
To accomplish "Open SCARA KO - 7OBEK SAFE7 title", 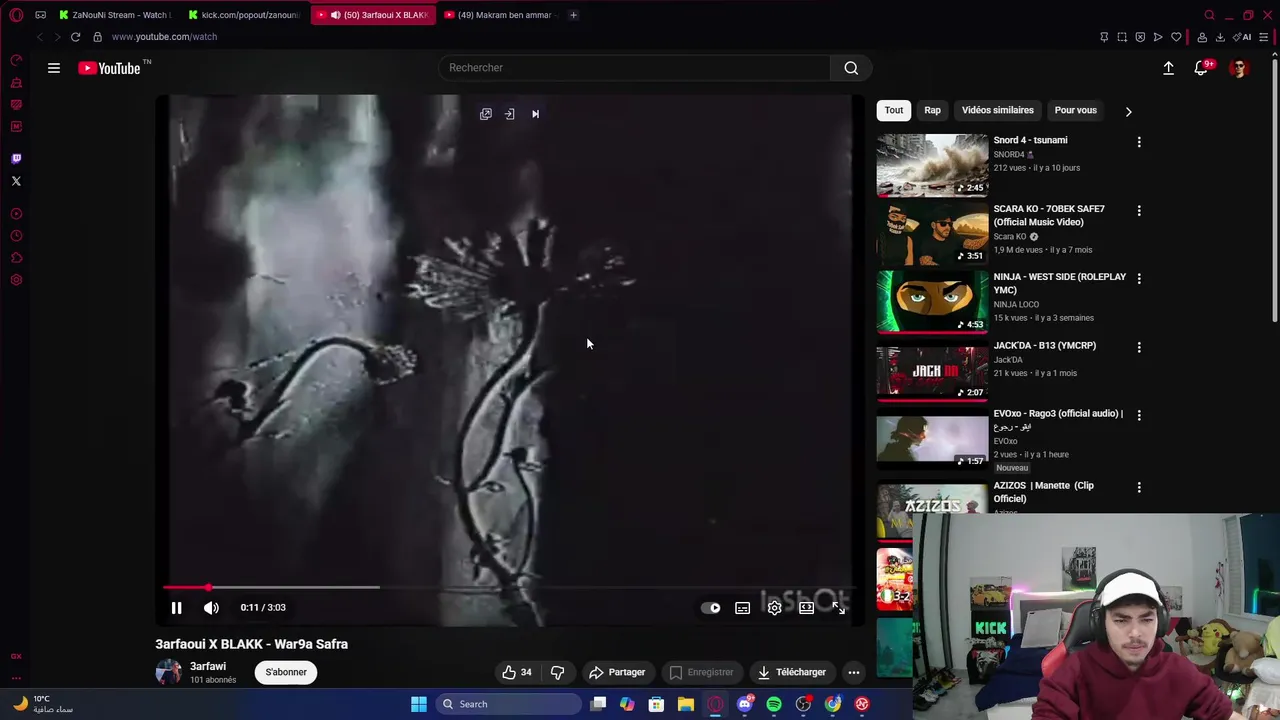I will tap(1049, 215).
